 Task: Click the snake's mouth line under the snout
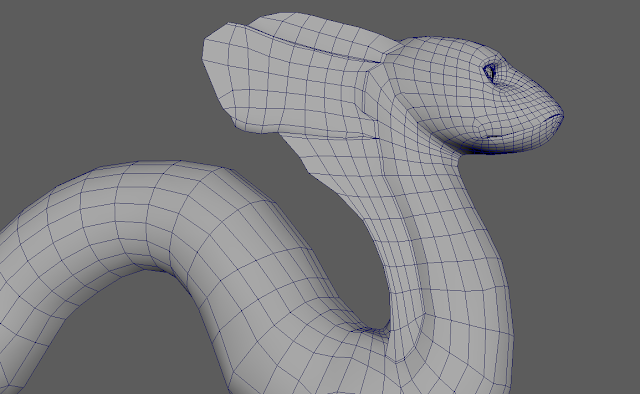click(x=515, y=137)
